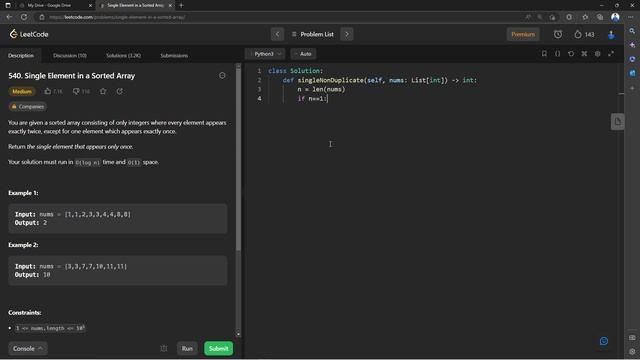Image resolution: width=640 pixels, height=360 pixels.
Task: Open a new browser tab with plus
Action: (181, 5)
